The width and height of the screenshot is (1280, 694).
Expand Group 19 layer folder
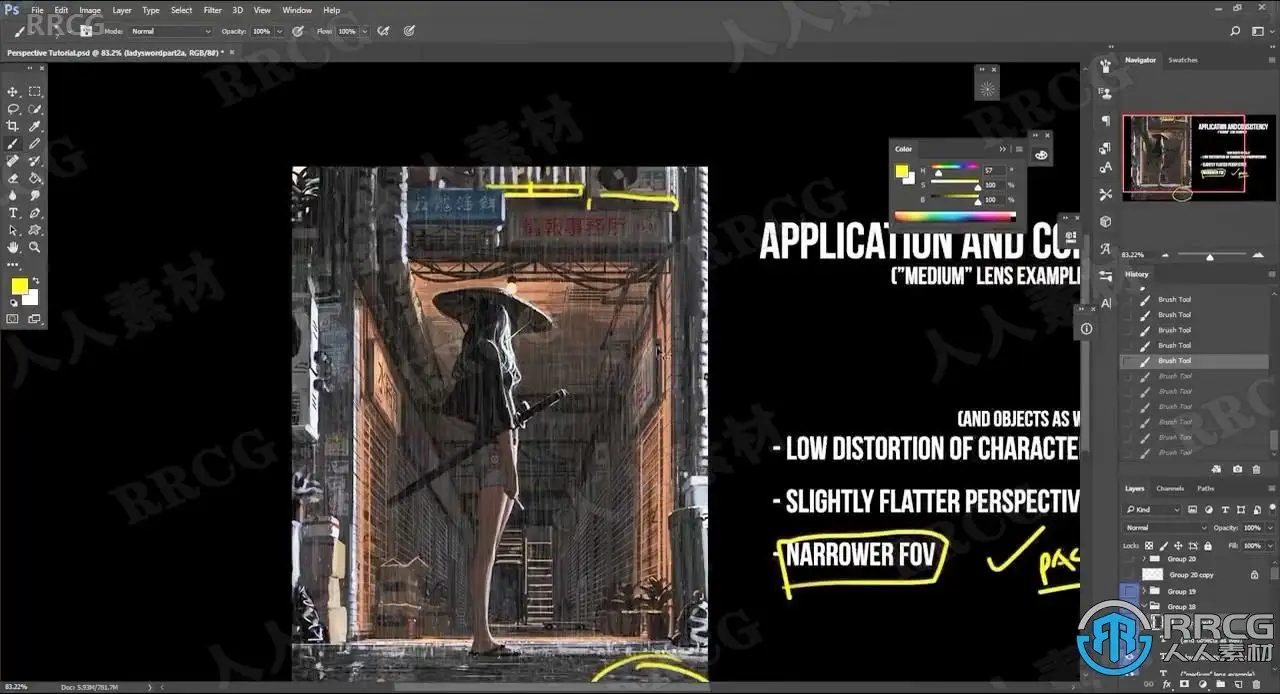[1145, 591]
